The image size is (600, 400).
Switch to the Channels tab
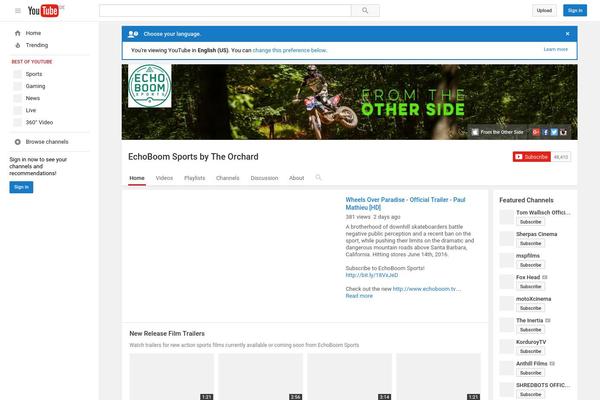pos(227,178)
